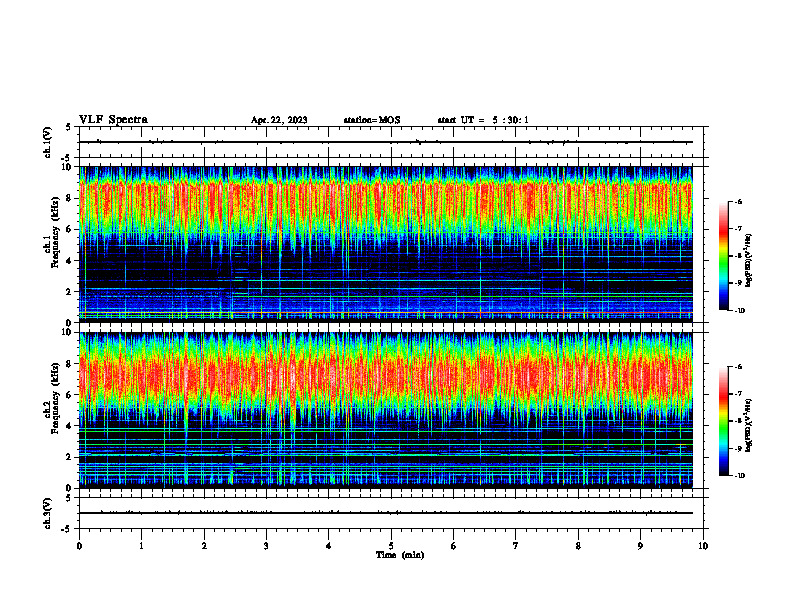Click time axis tick label "9"
Screen dimensions: 792x612
640,546
